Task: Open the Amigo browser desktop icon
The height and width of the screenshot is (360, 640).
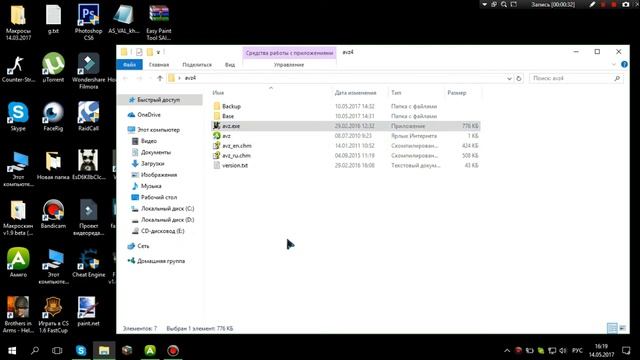Action: [x=18, y=262]
